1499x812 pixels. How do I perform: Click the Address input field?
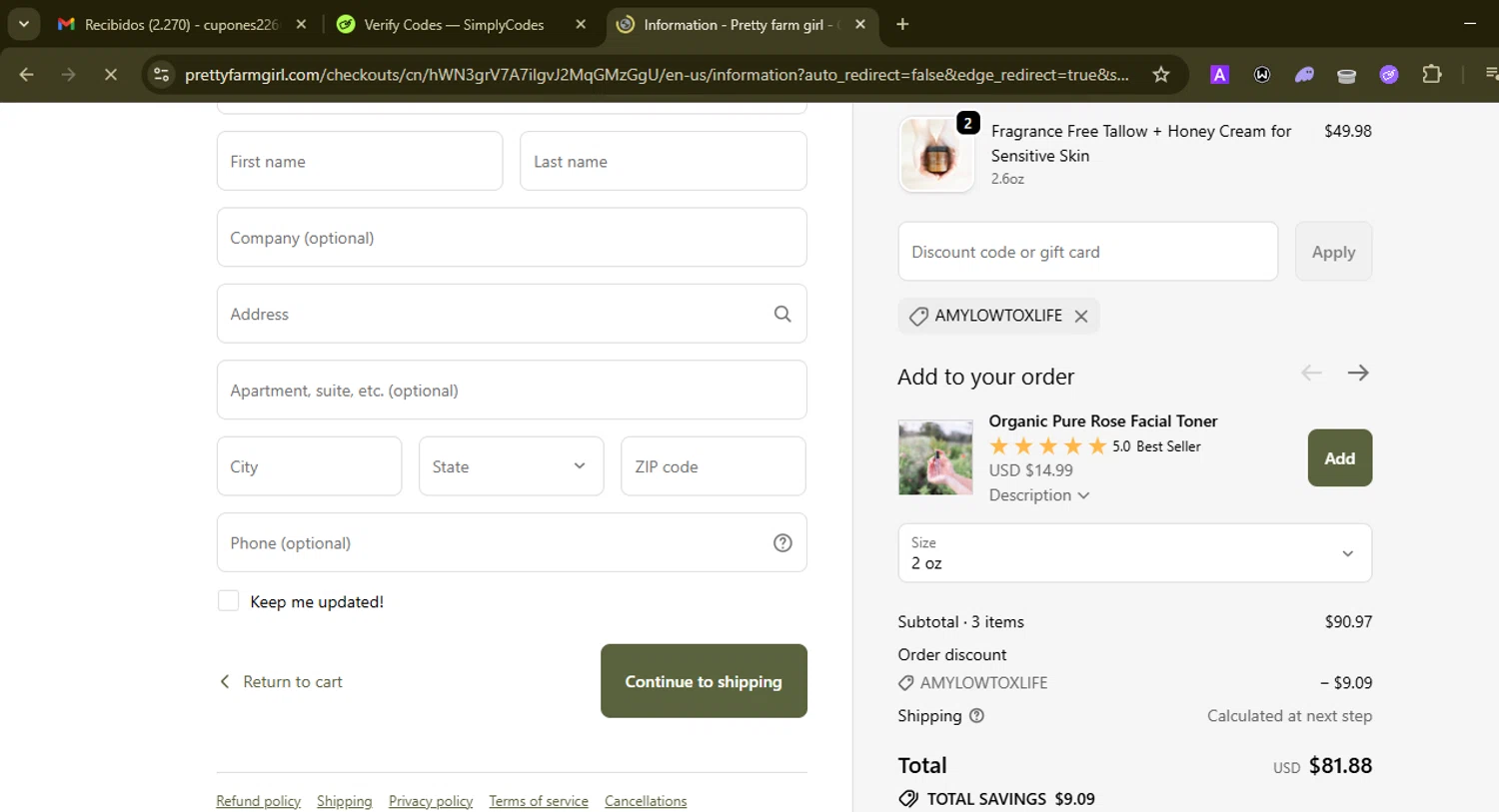click(x=512, y=314)
